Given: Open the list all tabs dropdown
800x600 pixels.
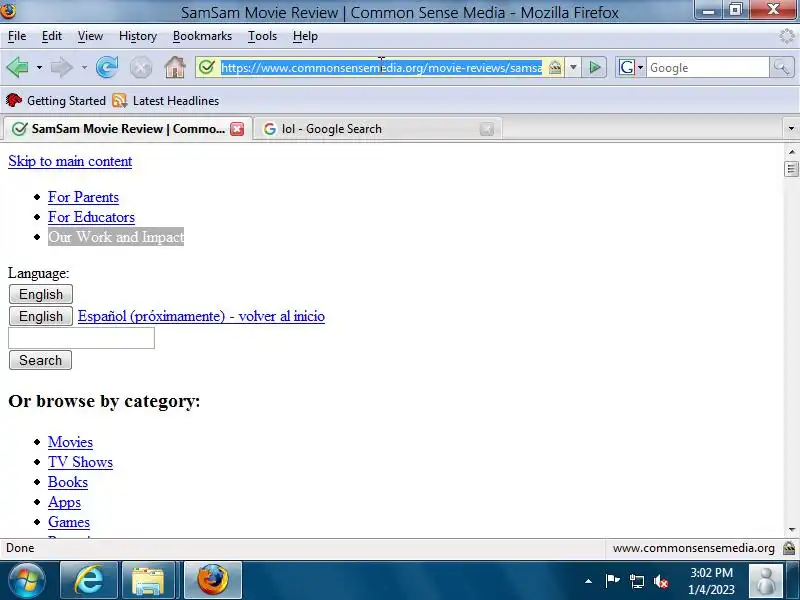Looking at the screenshot, I should (791, 129).
